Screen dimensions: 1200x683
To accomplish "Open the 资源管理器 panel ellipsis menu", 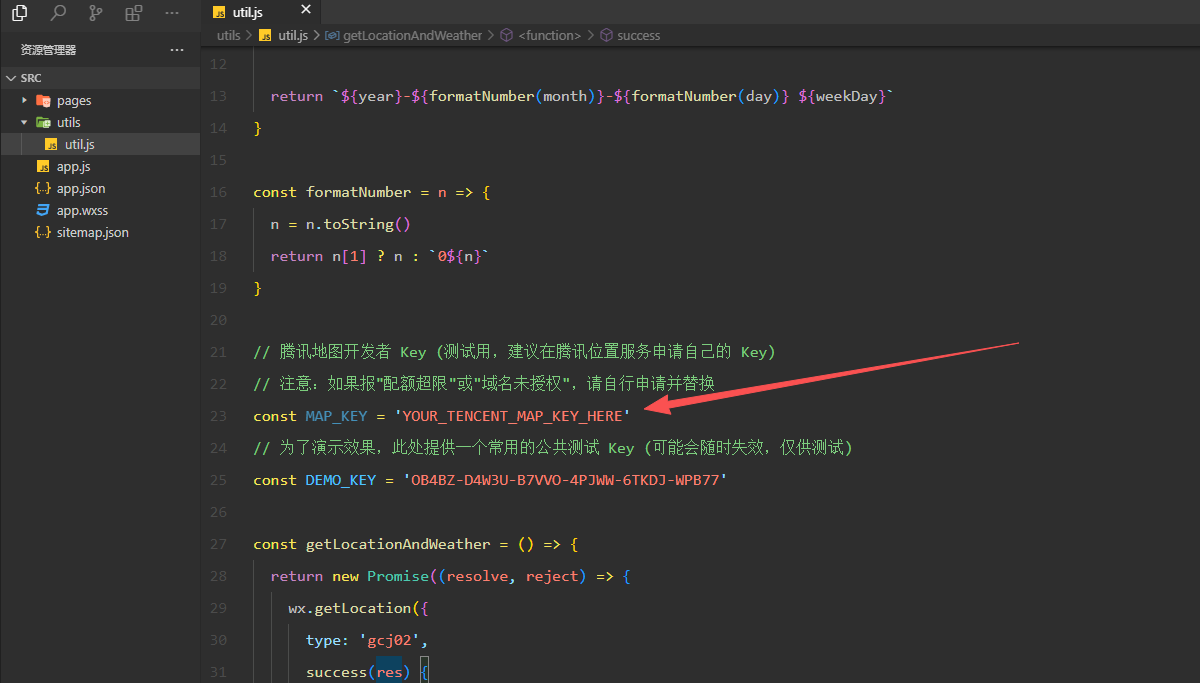I will 177,50.
